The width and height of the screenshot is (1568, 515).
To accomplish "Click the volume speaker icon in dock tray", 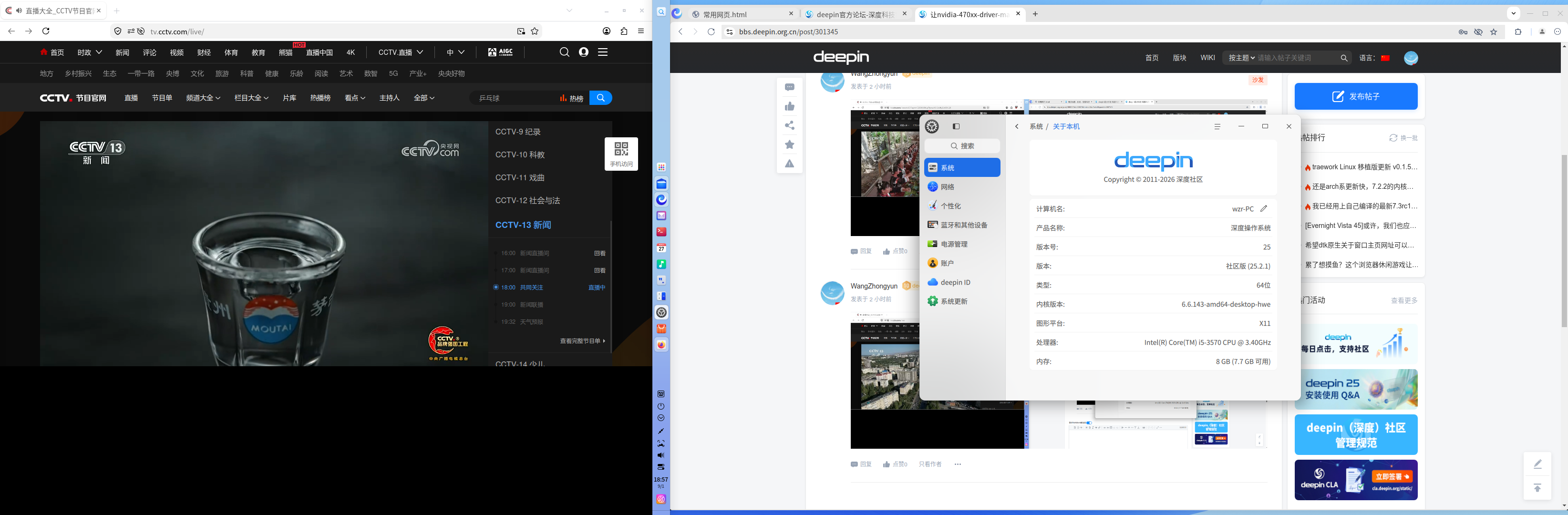I will [661, 455].
